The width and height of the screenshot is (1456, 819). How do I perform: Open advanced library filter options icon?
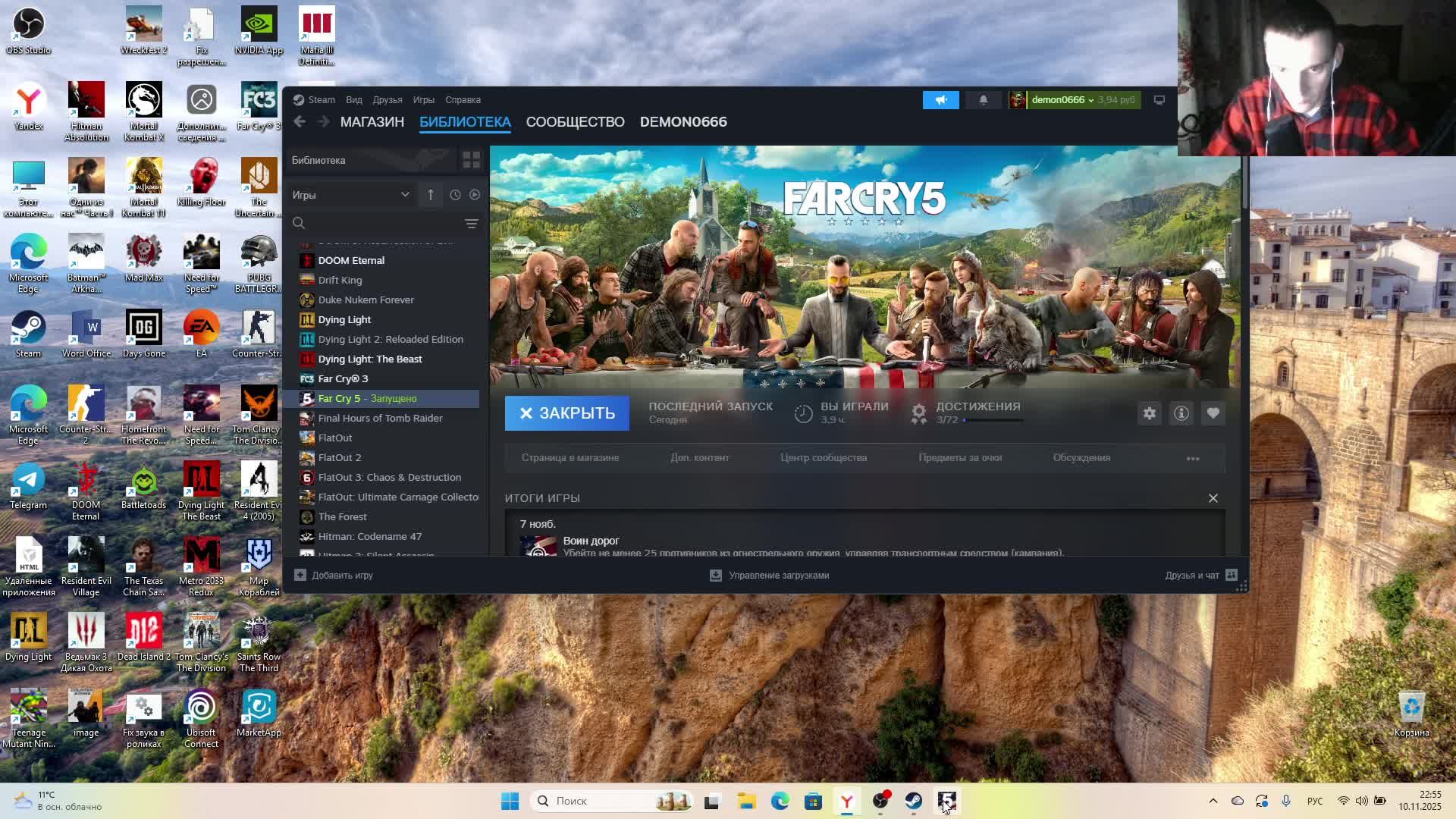(471, 224)
